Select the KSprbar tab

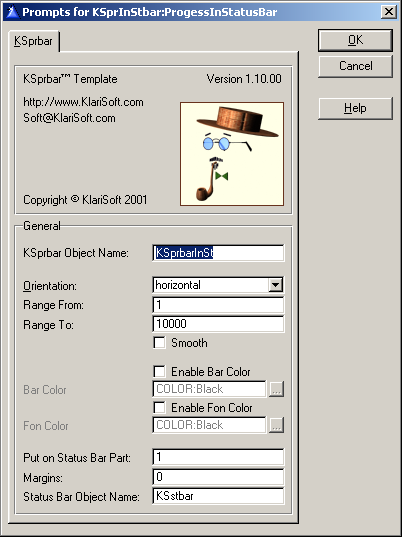(33, 41)
